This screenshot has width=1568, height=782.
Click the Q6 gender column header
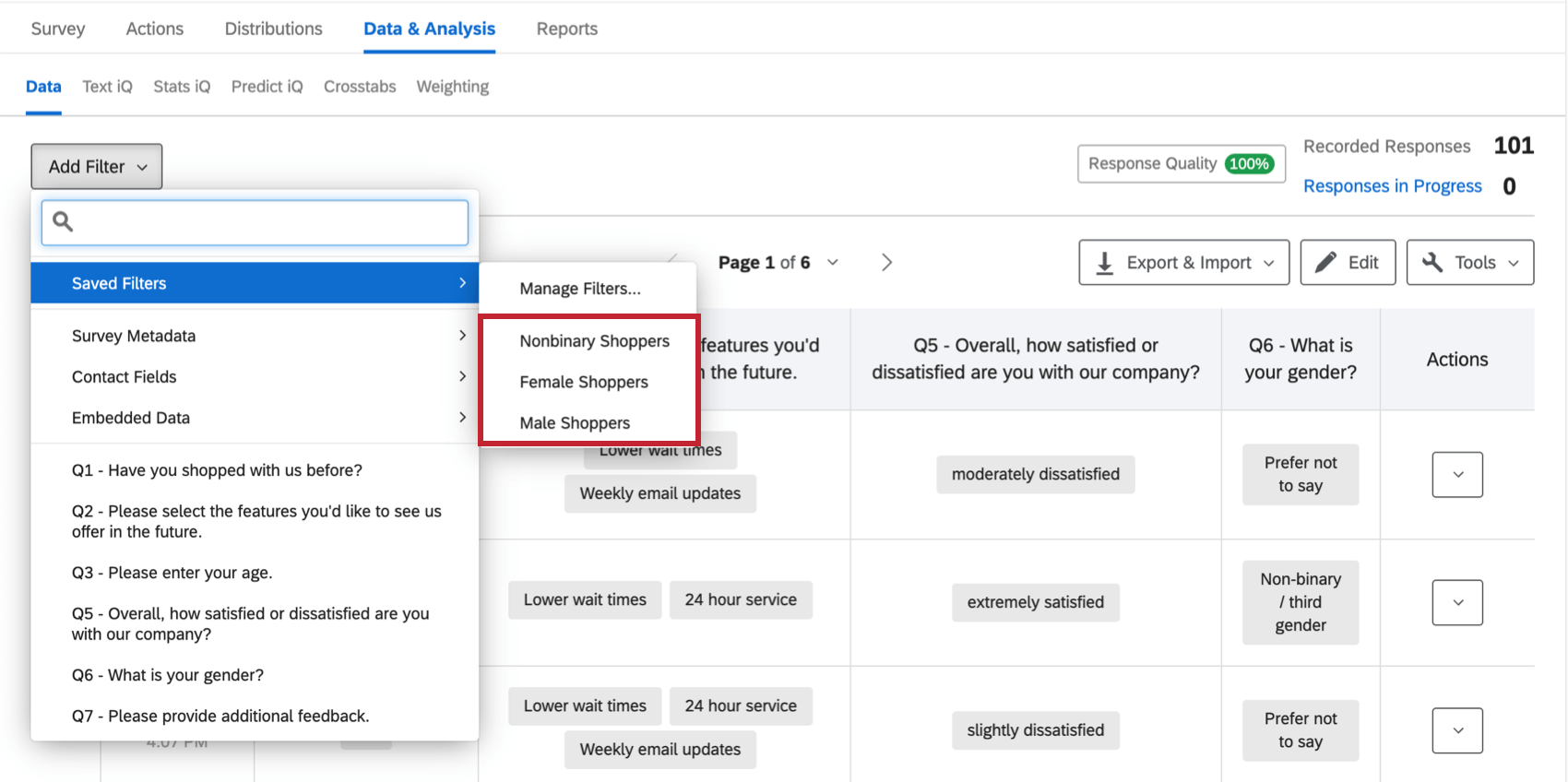point(1301,359)
